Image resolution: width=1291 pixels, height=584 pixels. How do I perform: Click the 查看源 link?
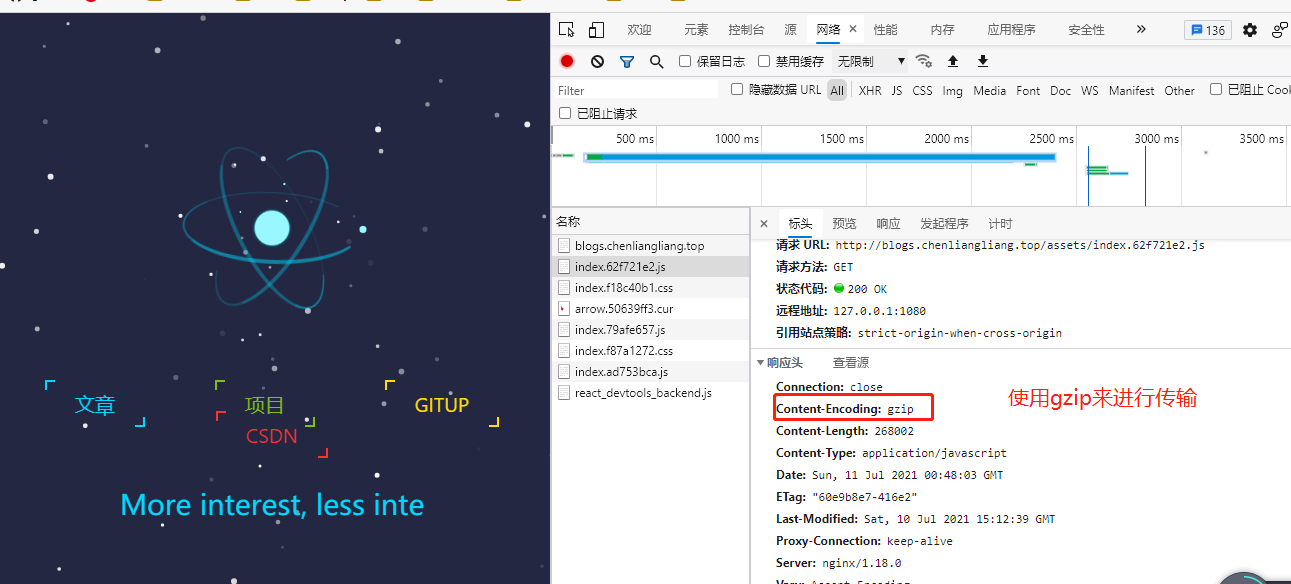(x=850, y=362)
